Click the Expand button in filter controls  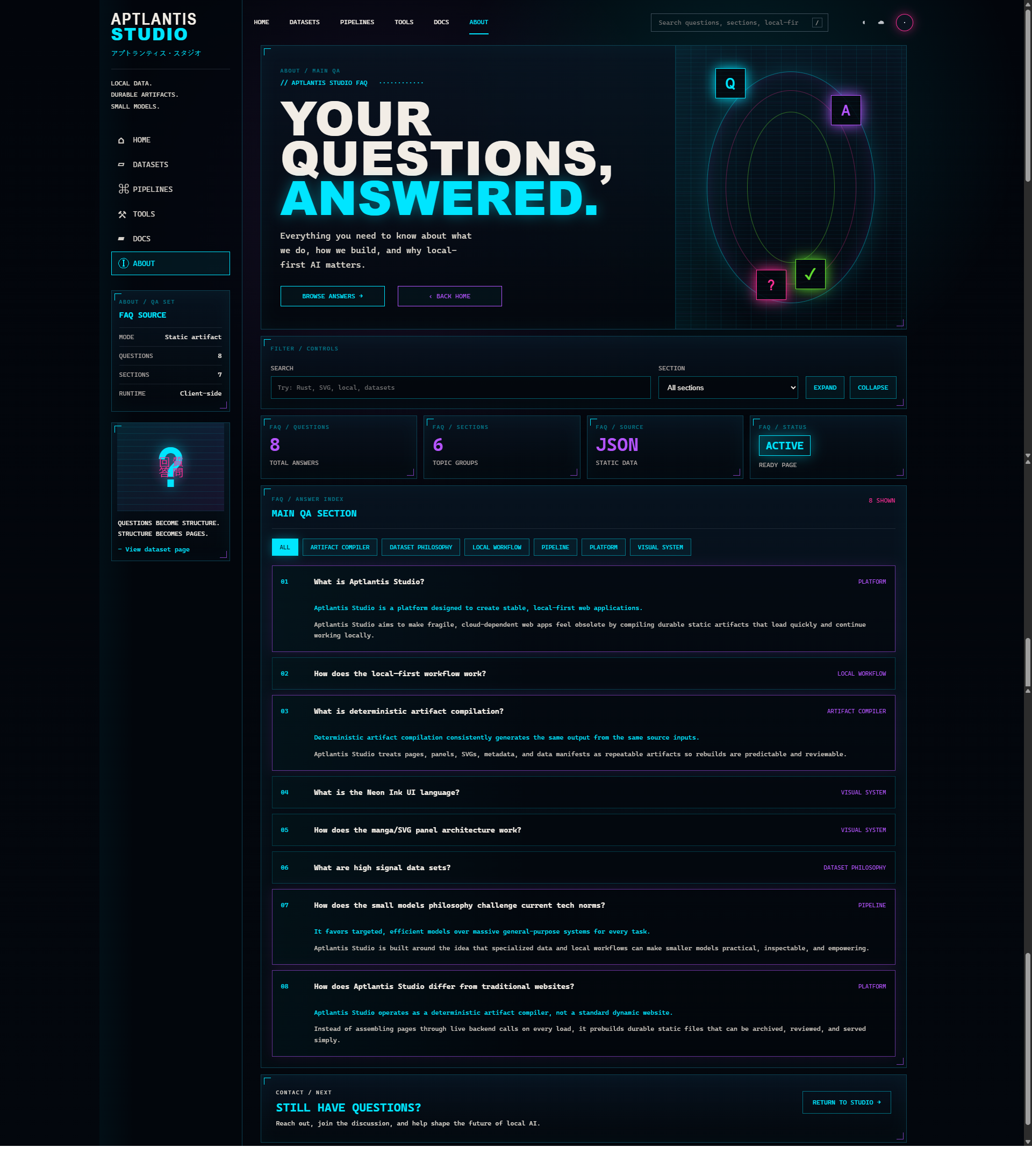[x=825, y=388]
